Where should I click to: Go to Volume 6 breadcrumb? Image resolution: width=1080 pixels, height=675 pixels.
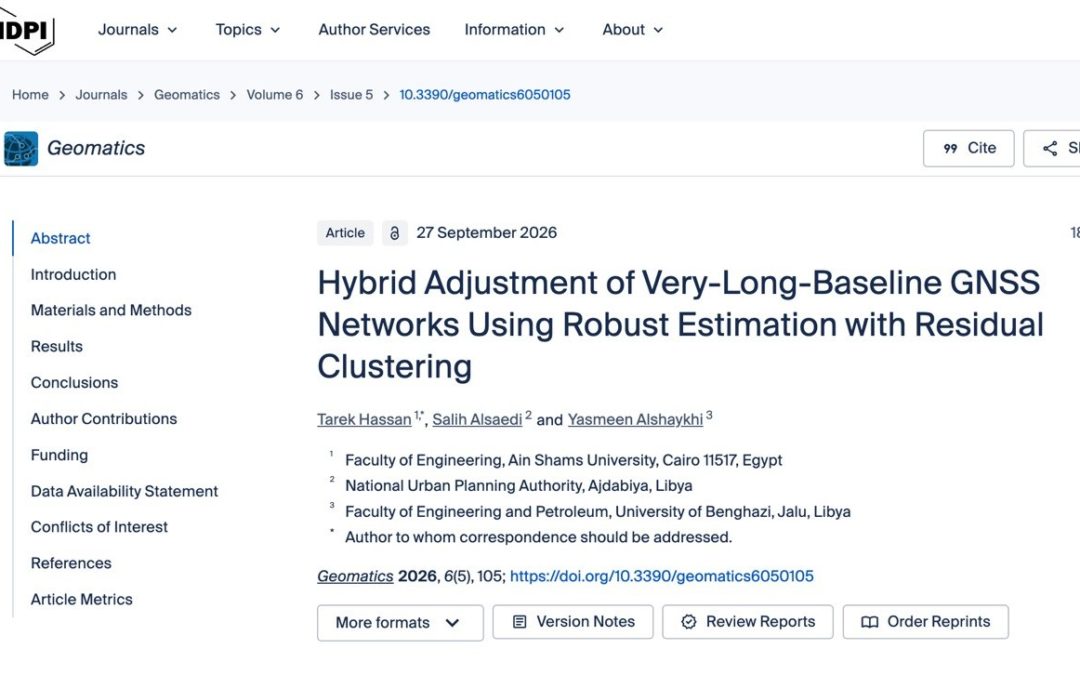click(x=275, y=95)
